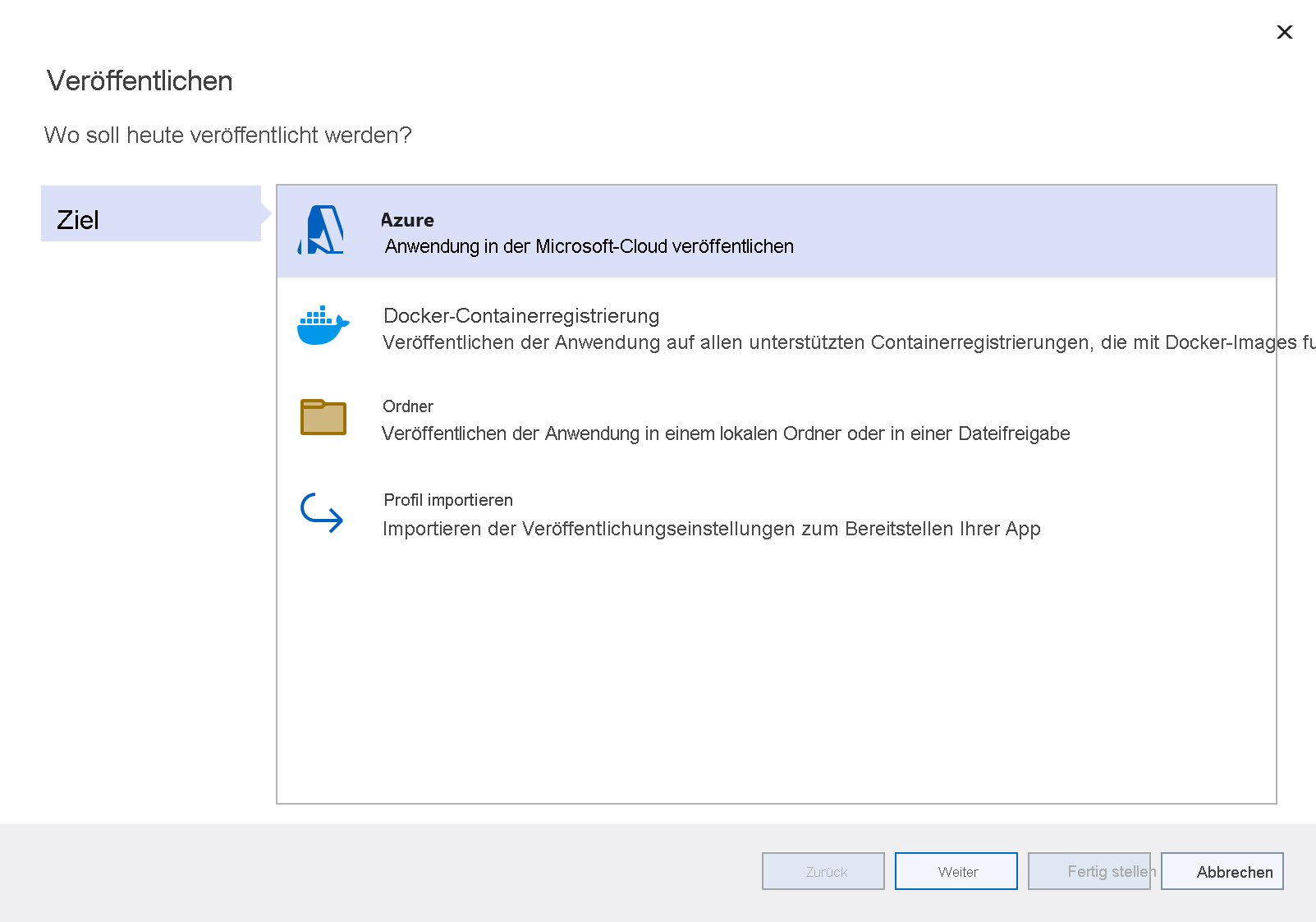Click the Abbrechen button
Viewport: 1316px width, 922px height.
[x=1222, y=871]
